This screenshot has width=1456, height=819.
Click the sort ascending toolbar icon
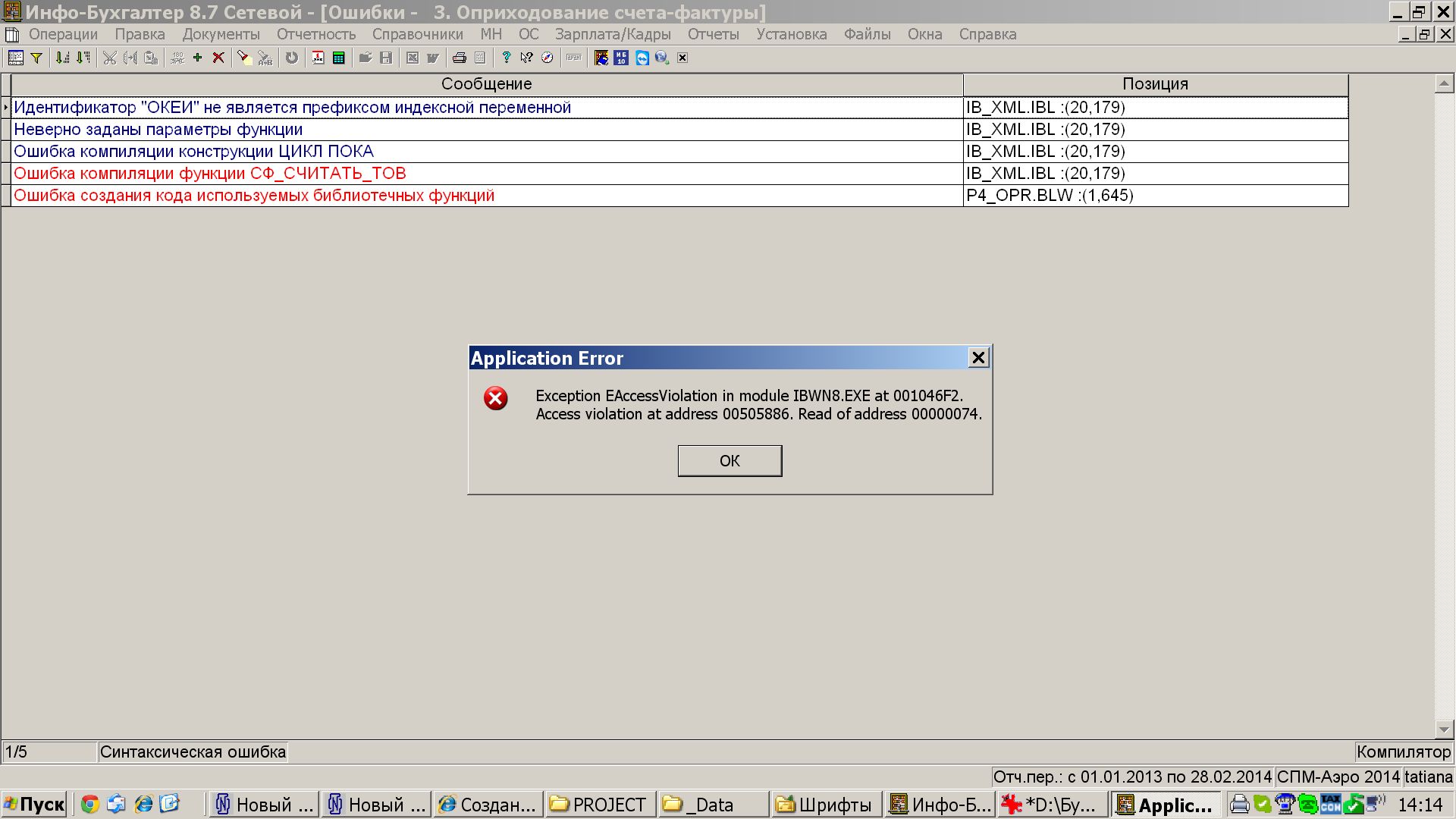pos(63,58)
